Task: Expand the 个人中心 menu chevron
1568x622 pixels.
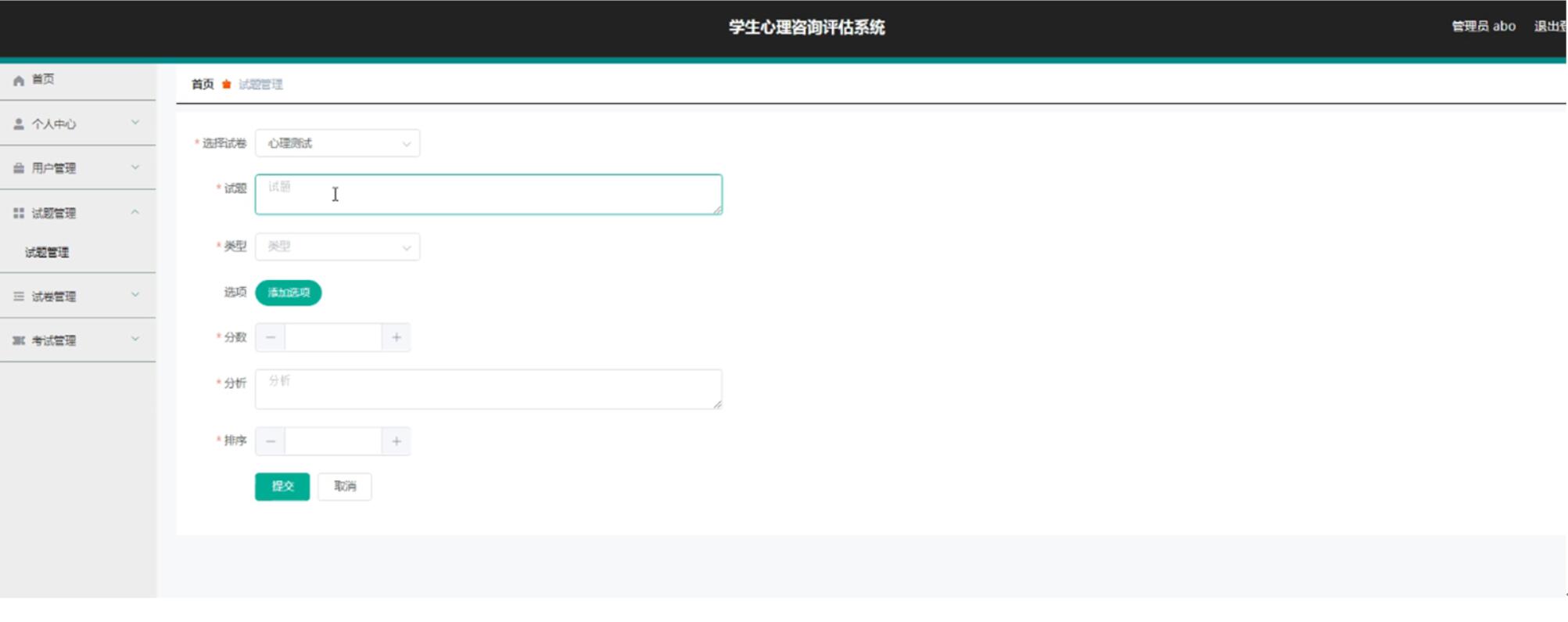Action: [x=135, y=123]
